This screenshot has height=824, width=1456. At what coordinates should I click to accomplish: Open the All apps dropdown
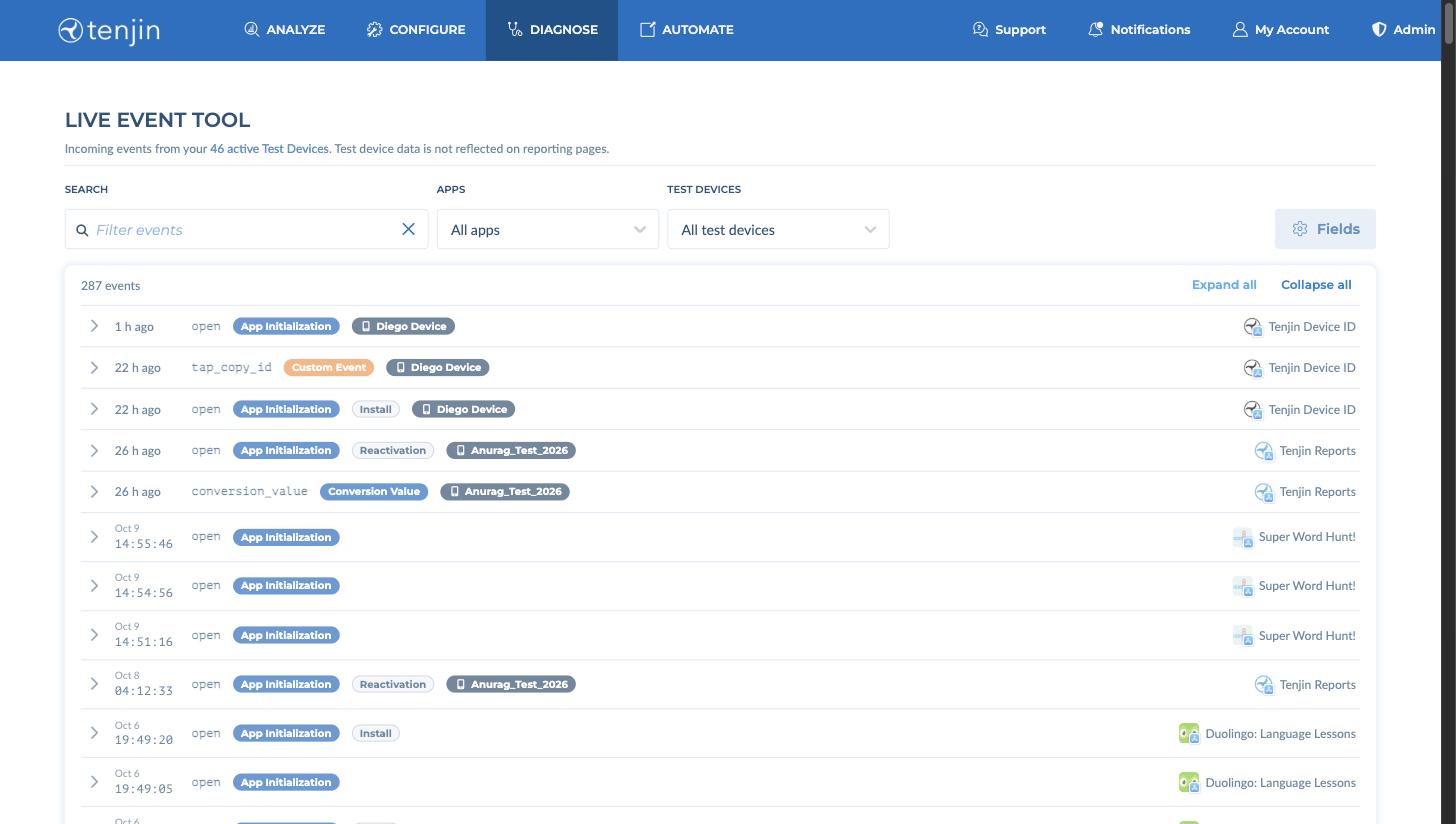pyautogui.click(x=548, y=229)
